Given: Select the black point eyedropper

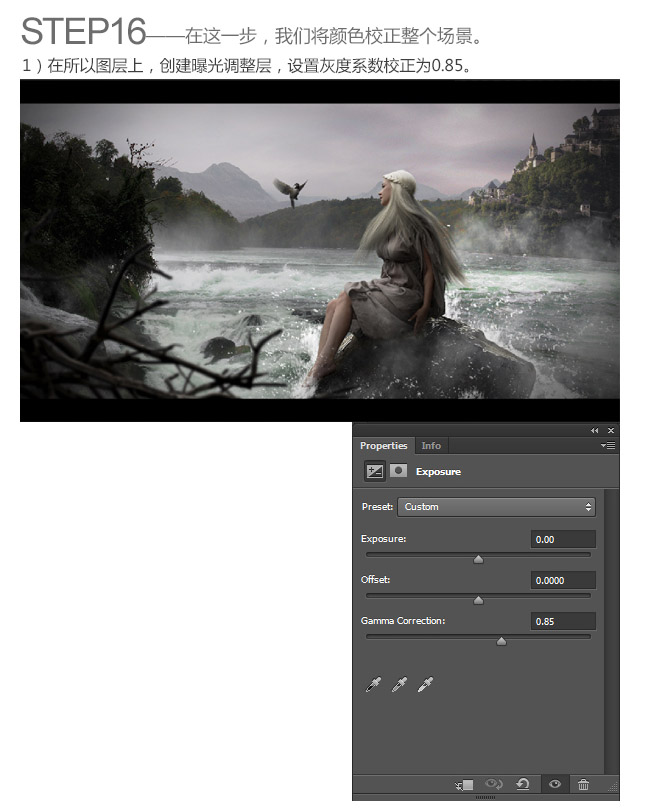Looking at the screenshot, I should (x=373, y=684).
